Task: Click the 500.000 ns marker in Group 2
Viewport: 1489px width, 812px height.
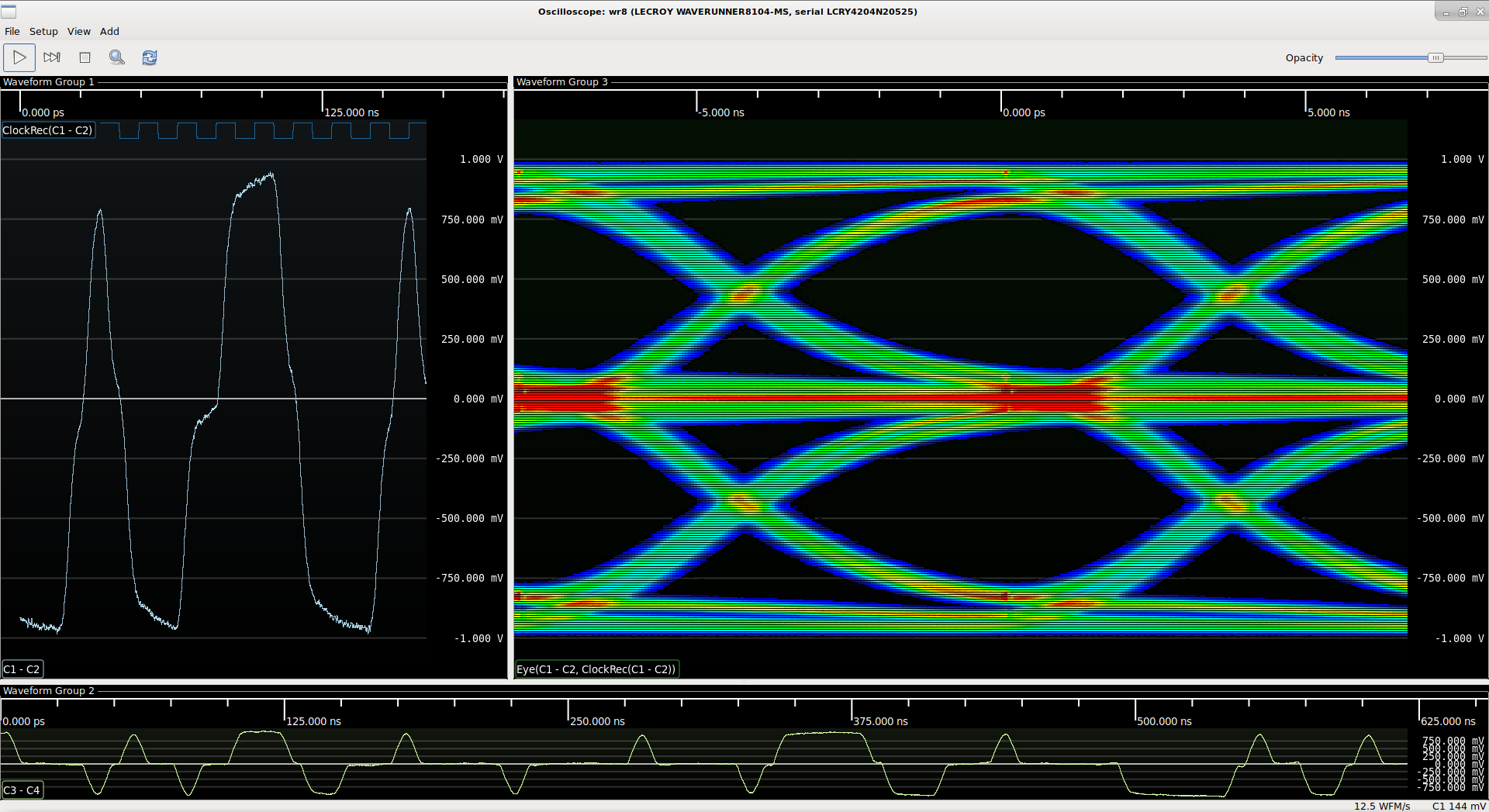Action: point(1164,721)
